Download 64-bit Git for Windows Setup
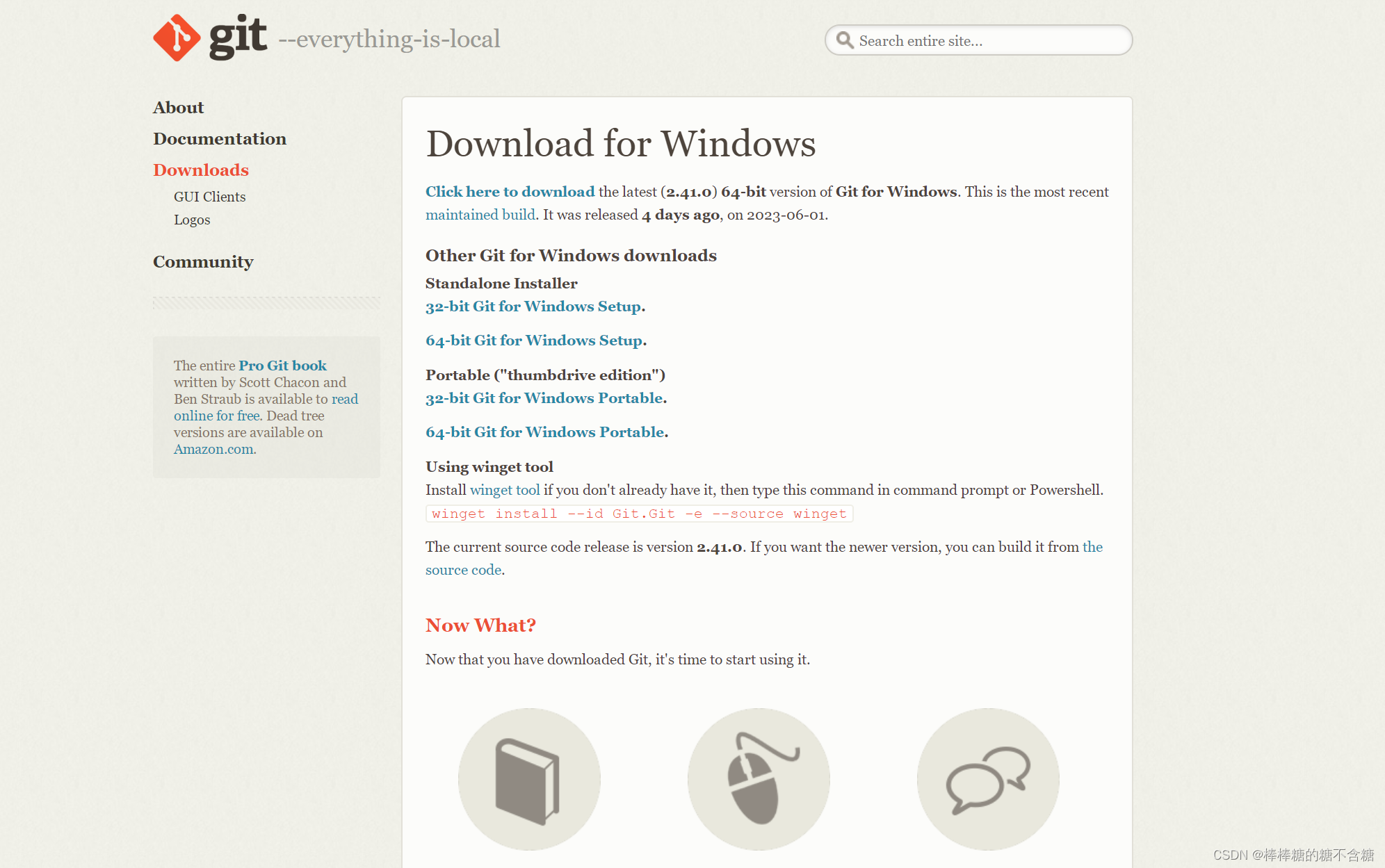The height and width of the screenshot is (868, 1385). (x=534, y=341)
